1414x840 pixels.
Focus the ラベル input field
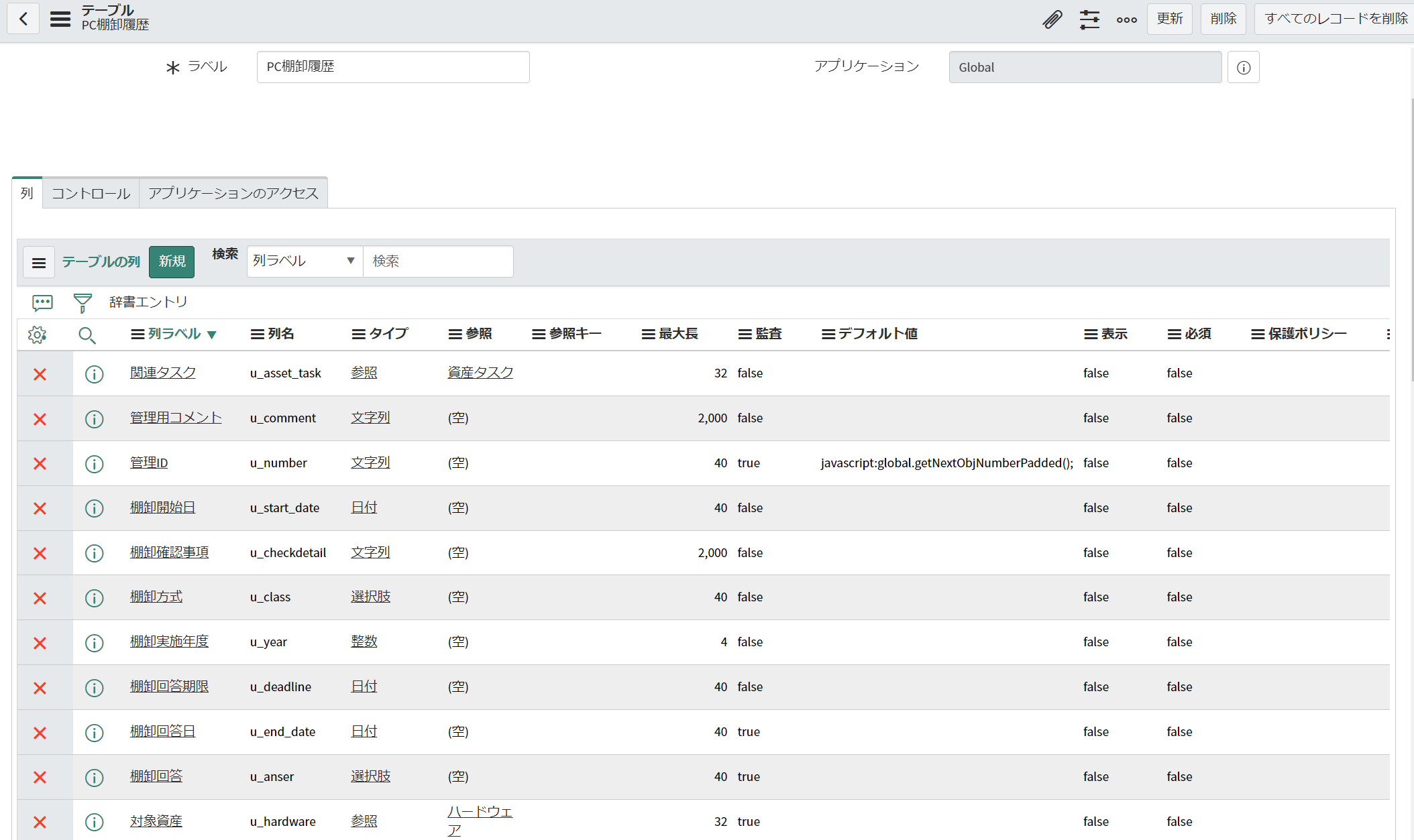coord(393,67)
